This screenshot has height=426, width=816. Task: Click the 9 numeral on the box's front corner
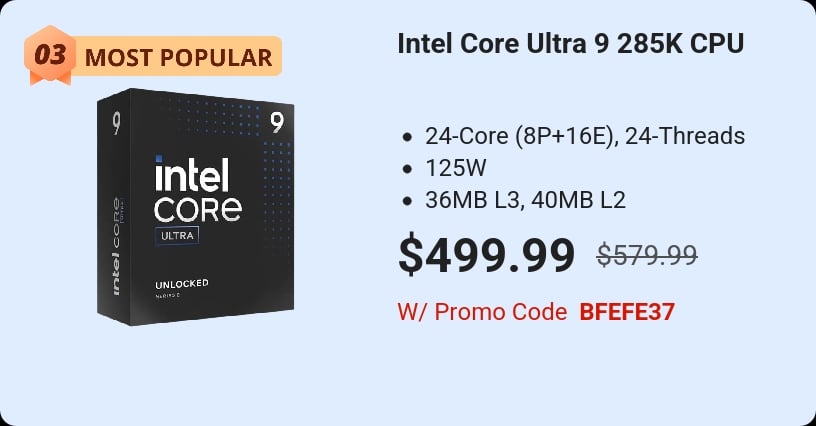pos(277,122)
